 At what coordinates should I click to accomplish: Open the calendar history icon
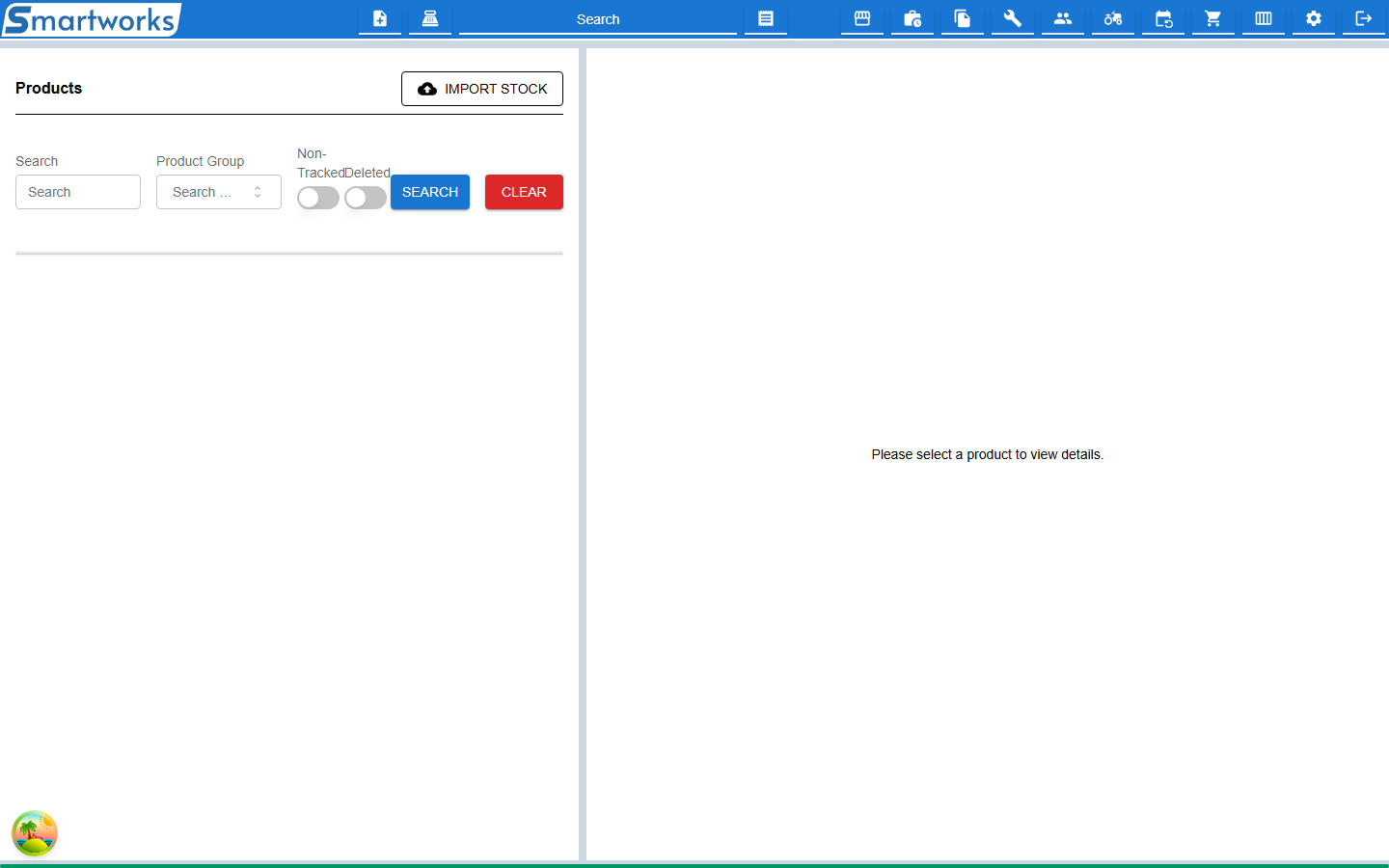(x=1163, y=18)
